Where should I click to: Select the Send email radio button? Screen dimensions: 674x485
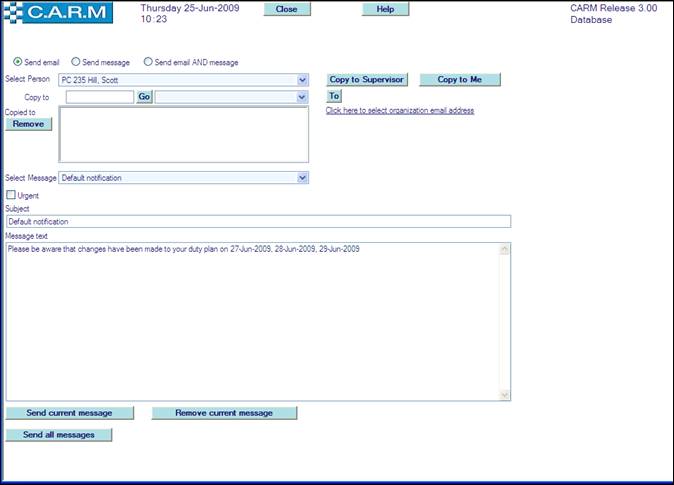[x=18, y=62]
